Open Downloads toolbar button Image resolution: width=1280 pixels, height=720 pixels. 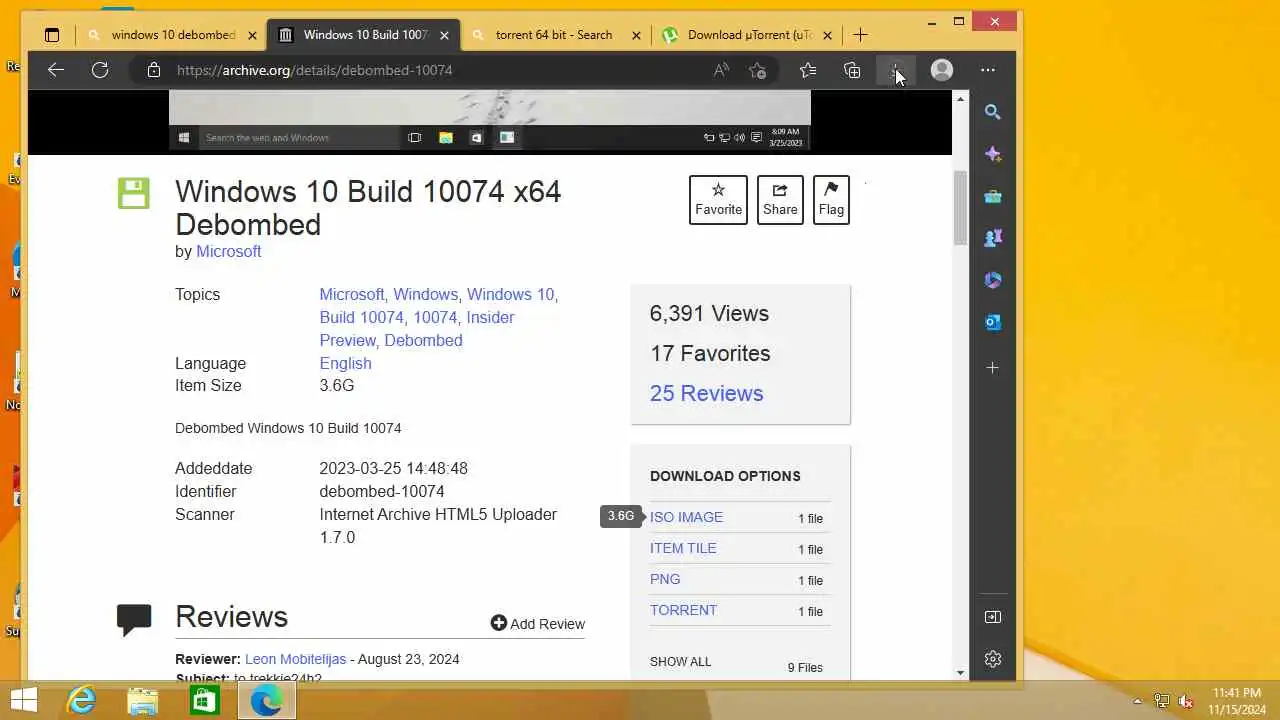(x=896, y=70)
